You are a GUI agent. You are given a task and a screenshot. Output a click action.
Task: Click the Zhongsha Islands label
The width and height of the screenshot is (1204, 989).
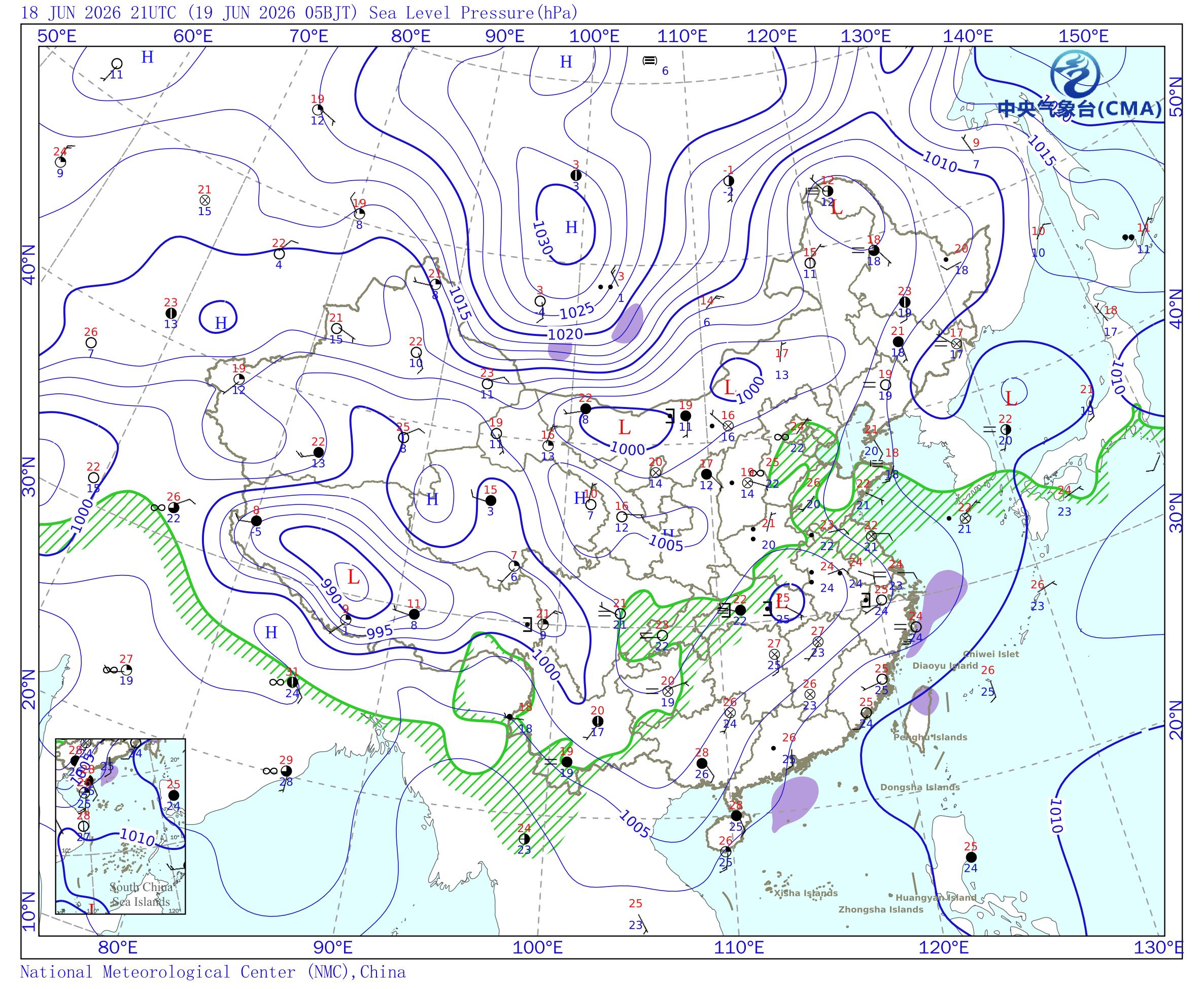pyautogui.click(x=880, y=910)
